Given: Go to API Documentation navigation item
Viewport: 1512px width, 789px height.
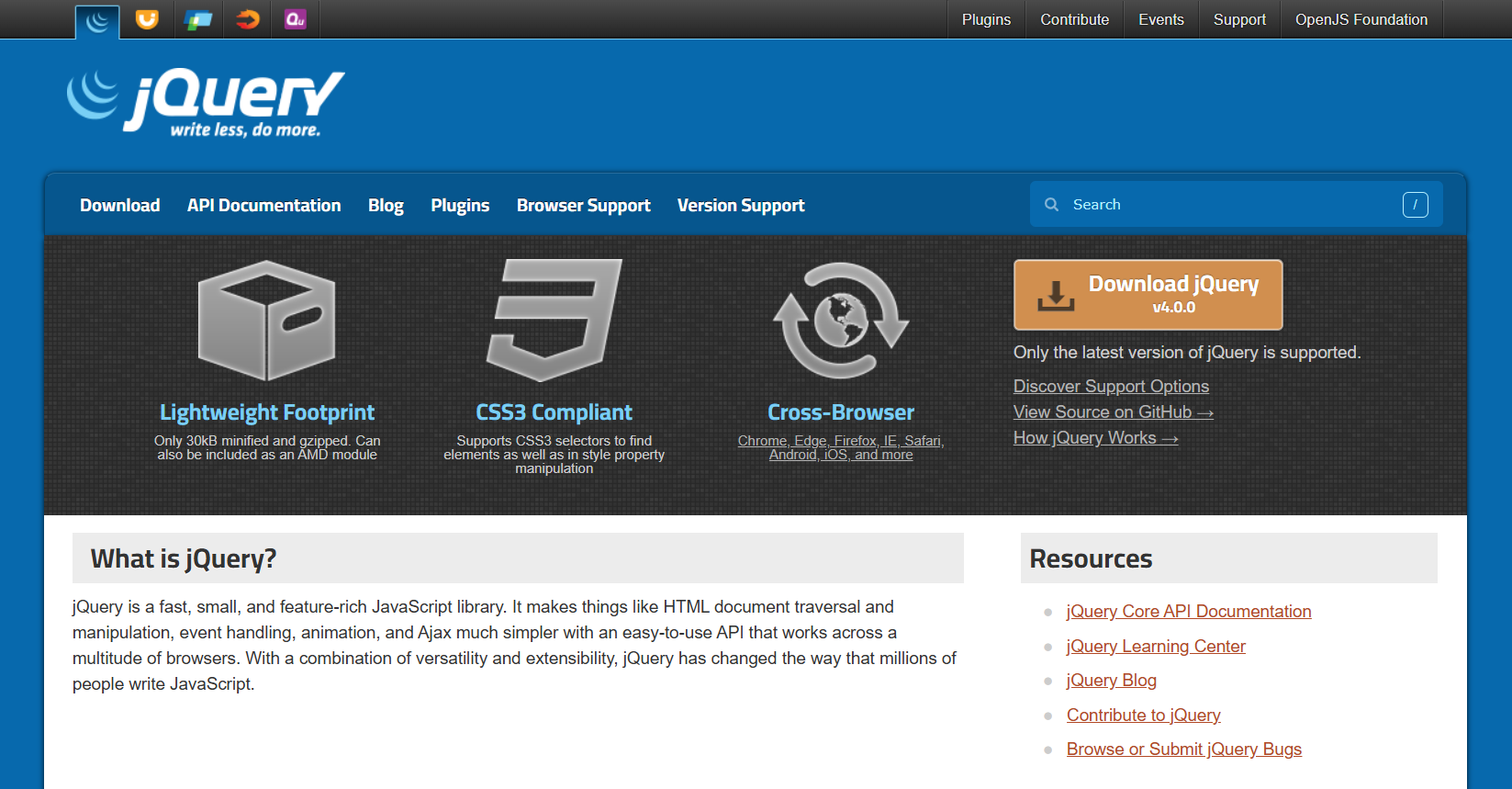Looking at the screenshot, I should coord(264,206).
